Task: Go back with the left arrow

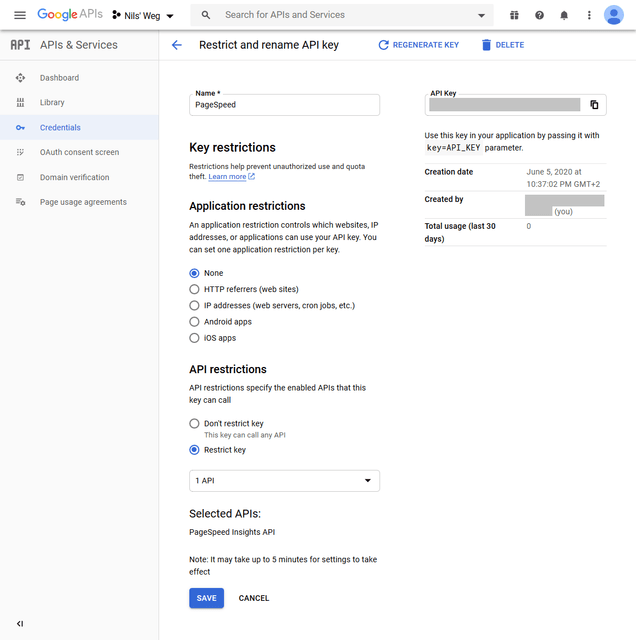Action: click(x=176, y=45)
